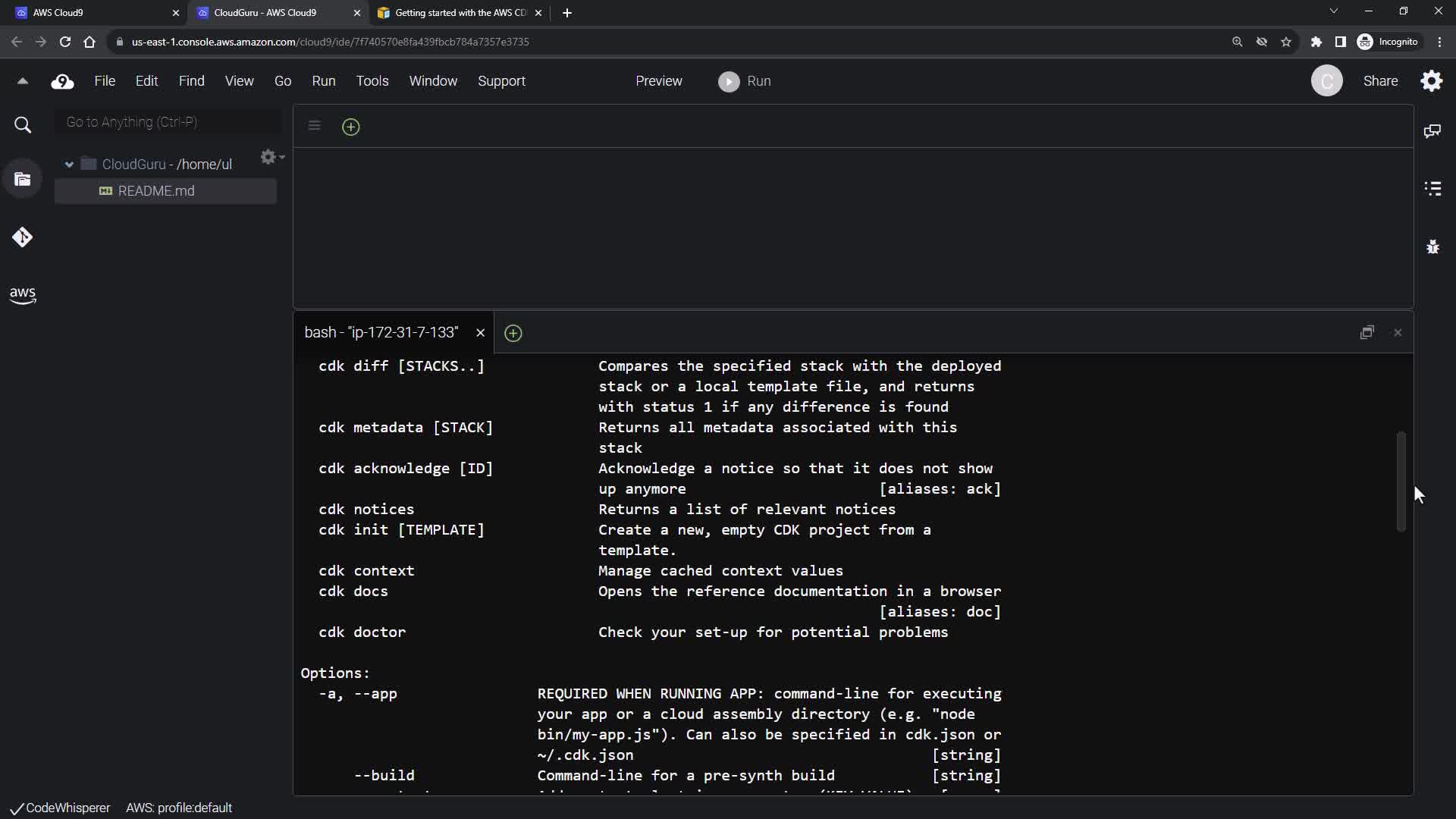The image size is (1456, 819).
Task: Open Cloud9 preferences gear icon
Action: coord(1432,81)
